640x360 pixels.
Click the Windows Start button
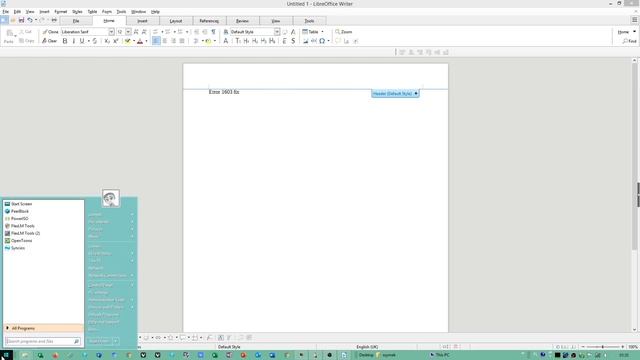tap(6, 355)
